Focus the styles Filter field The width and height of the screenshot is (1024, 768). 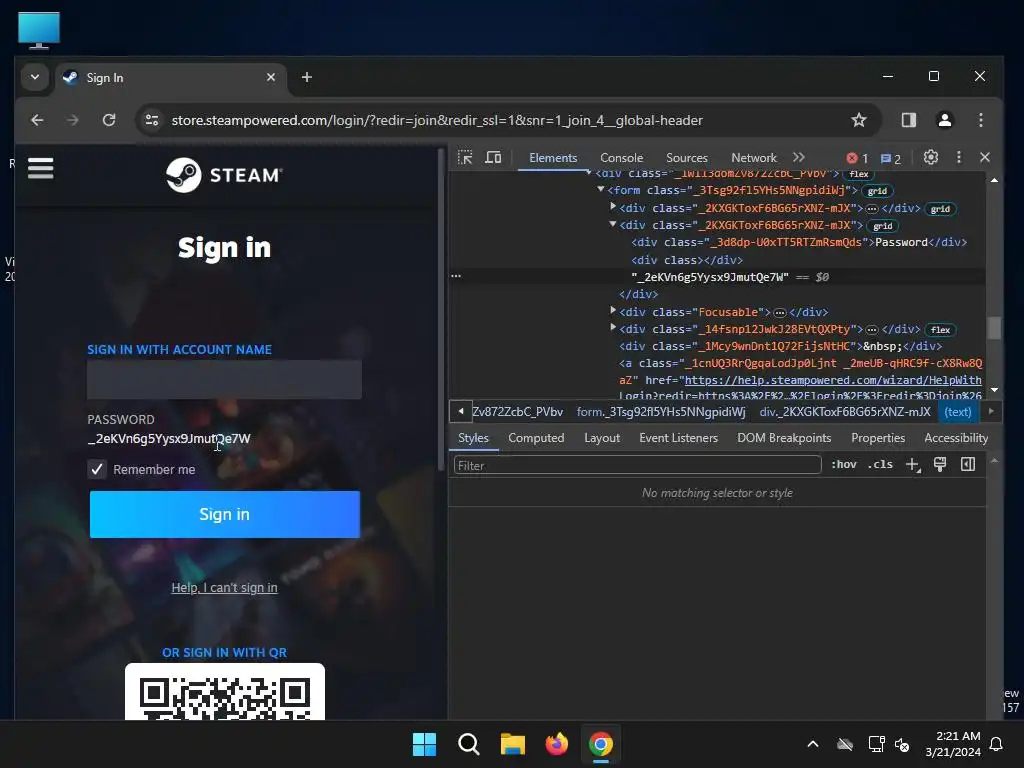tap(637, 465)
